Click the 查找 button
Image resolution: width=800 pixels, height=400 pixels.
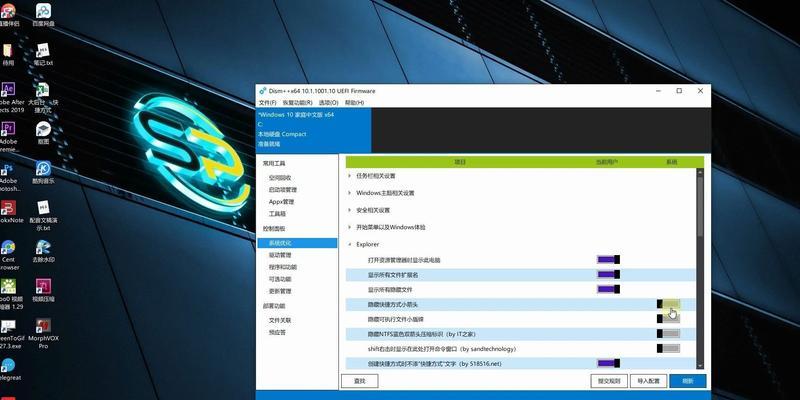tap(359, 381)
